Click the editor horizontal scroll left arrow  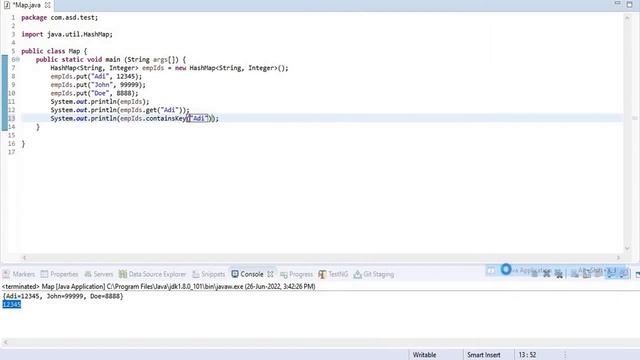(24, 258)
